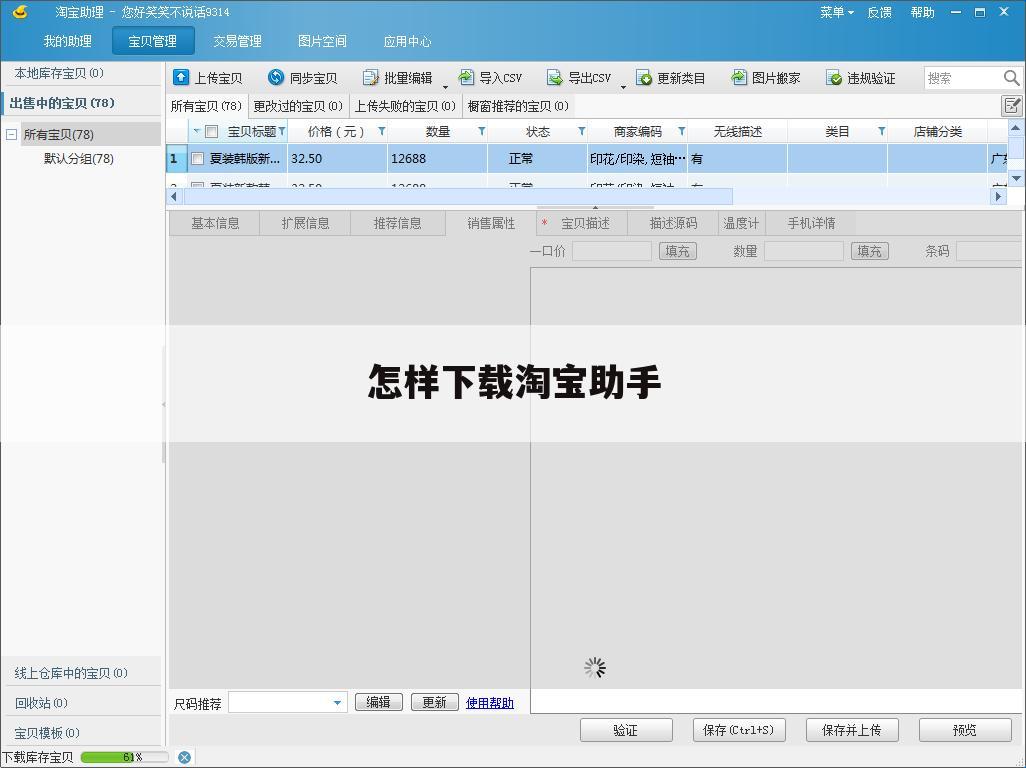The image size is (1026, 768).
Task: Click the 批量编辑 batch edit icon
Action: pyautogui.click(x=370, y=78)
